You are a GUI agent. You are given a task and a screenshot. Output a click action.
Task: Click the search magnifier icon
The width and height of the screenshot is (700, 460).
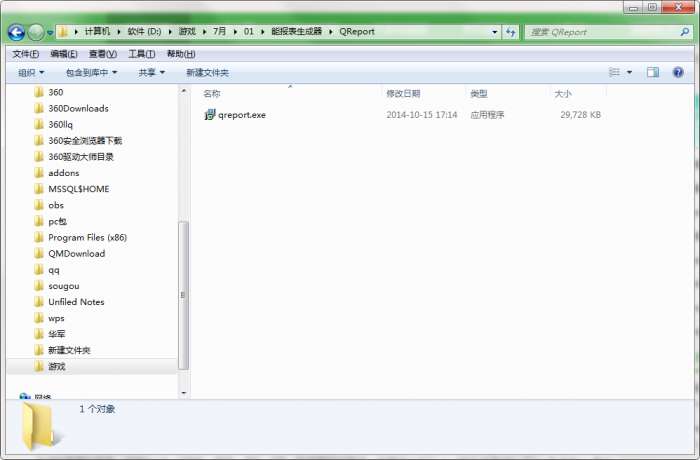[x=684, y=32]
